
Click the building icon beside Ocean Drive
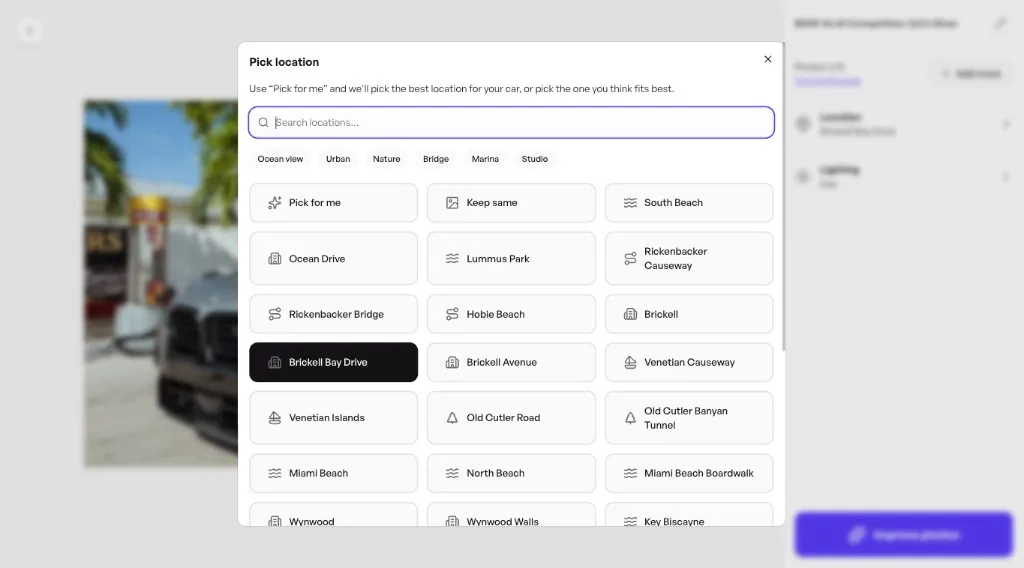tap(275, 259)
